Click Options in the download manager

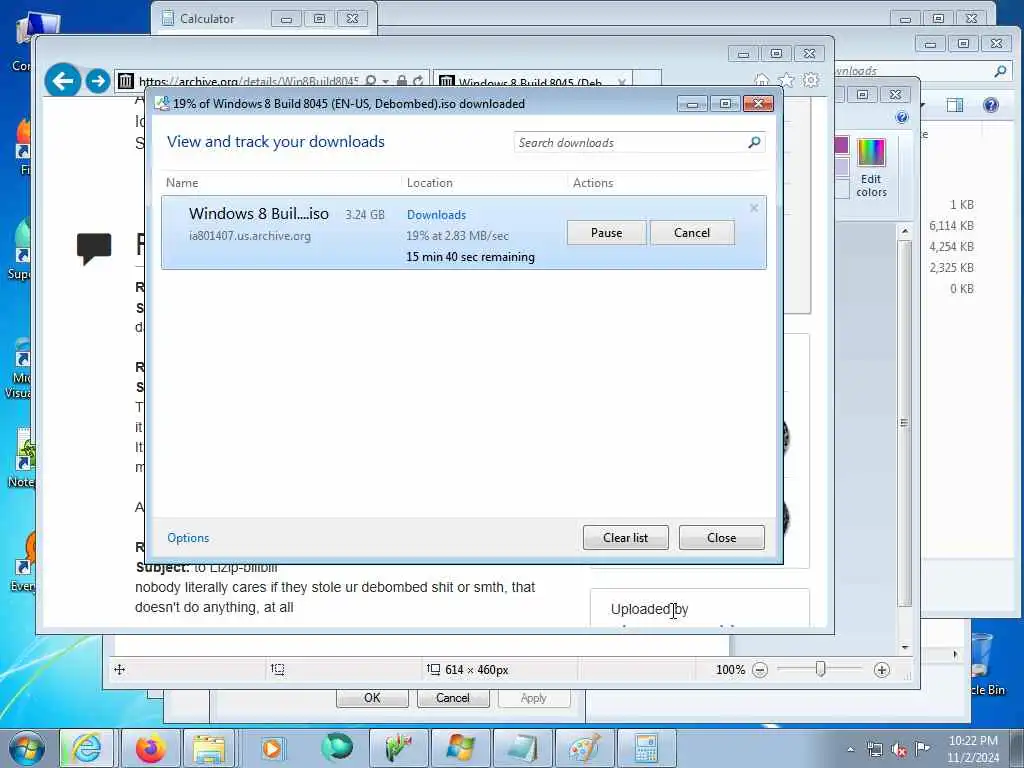(x=188, y=537)
